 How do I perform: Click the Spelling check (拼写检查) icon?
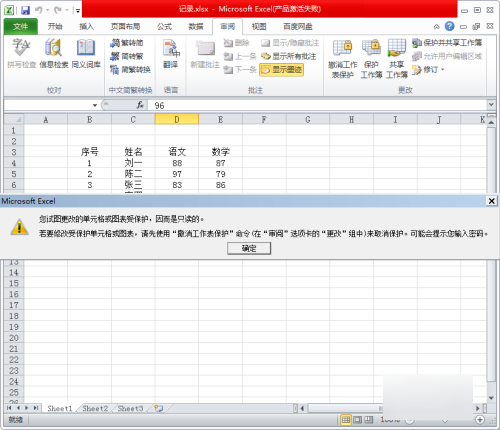coord(21,53)
